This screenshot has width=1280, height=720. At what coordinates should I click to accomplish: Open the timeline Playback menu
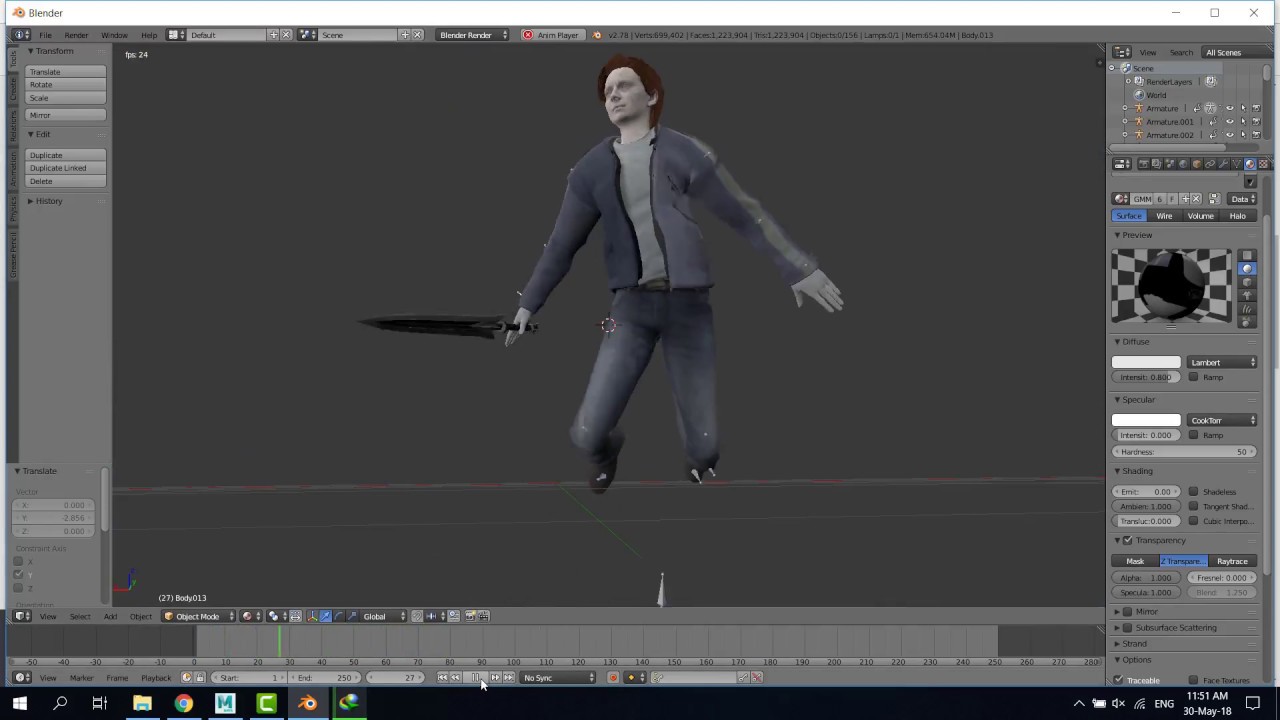tap(156, 678)
